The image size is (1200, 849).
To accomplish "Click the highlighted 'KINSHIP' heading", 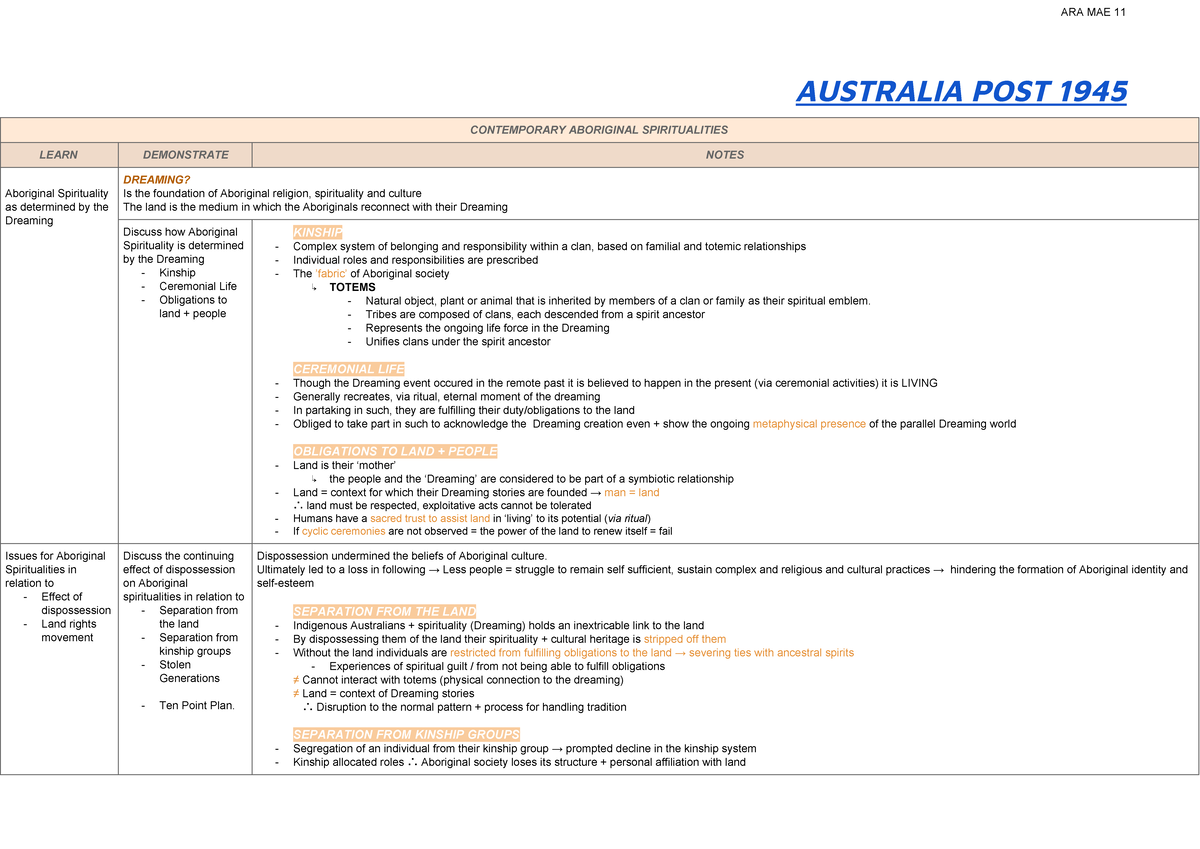I will [x=318, y=232].
